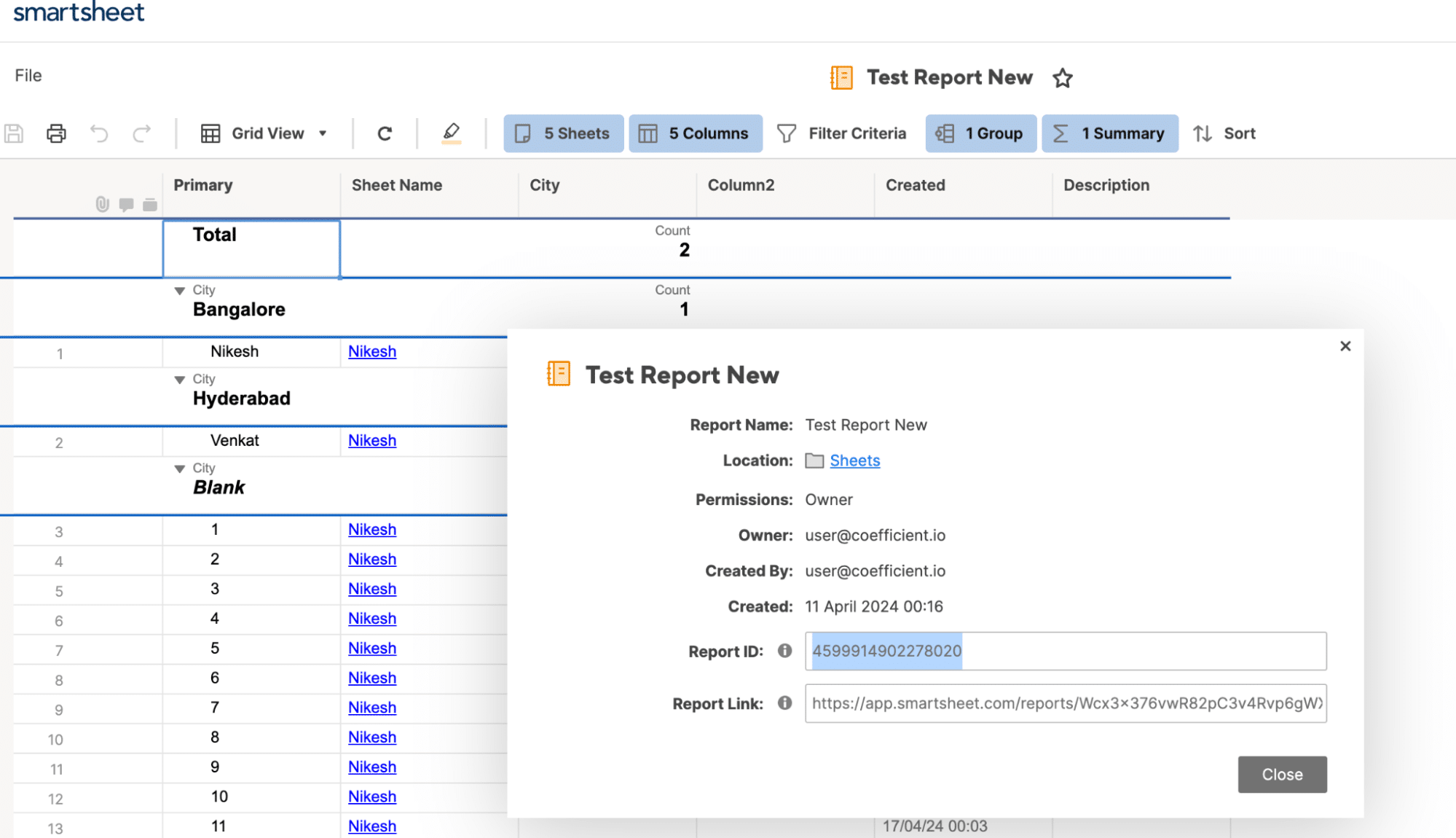The width and height of the screenshot is (1456, 838).
Task: Click the City column header
Action: tap(607, 185)
